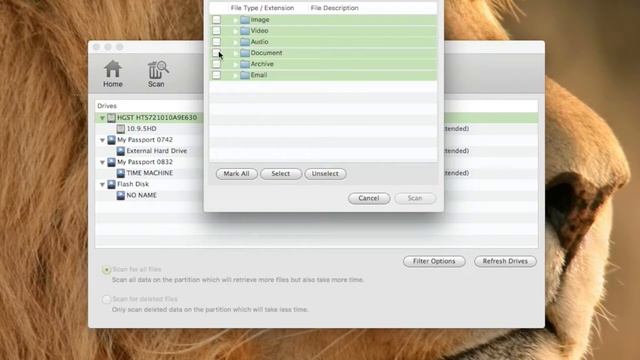Expand the Archive file type row
Screen dimensions: 640x360
tap(235, 64)
